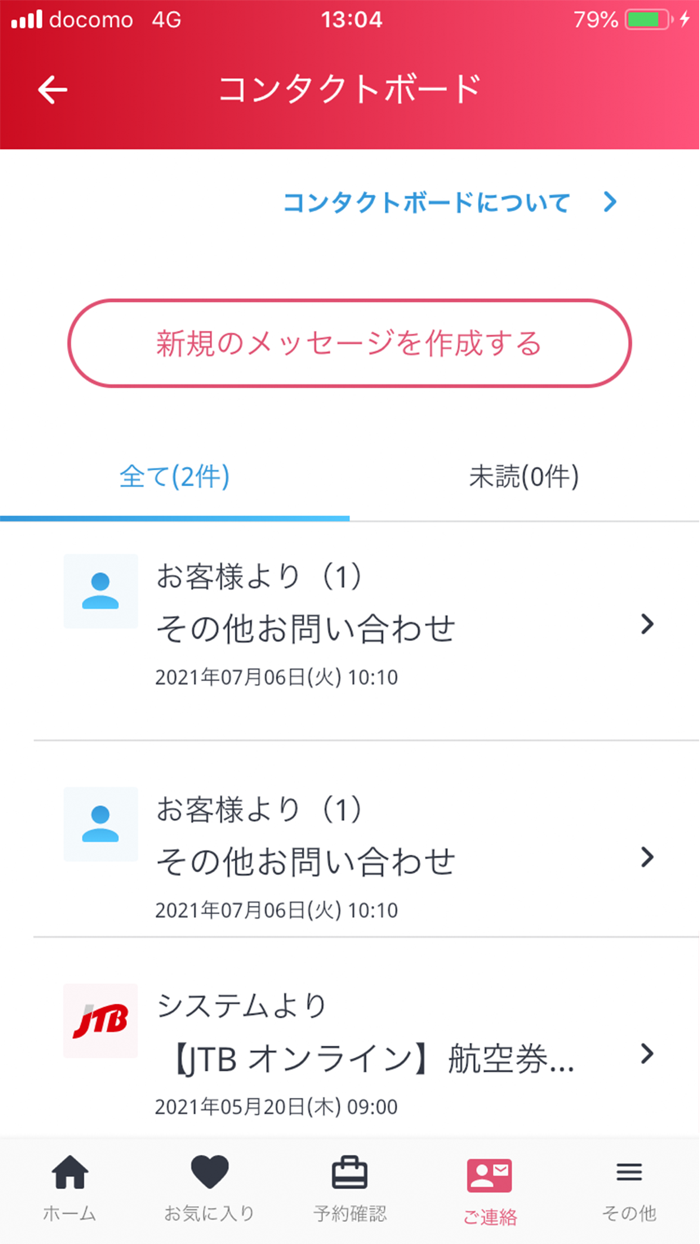Tap the avatar icon of the second お客様より message
The height and width of the screenshot is (1244, 700).
coord(100,824)
